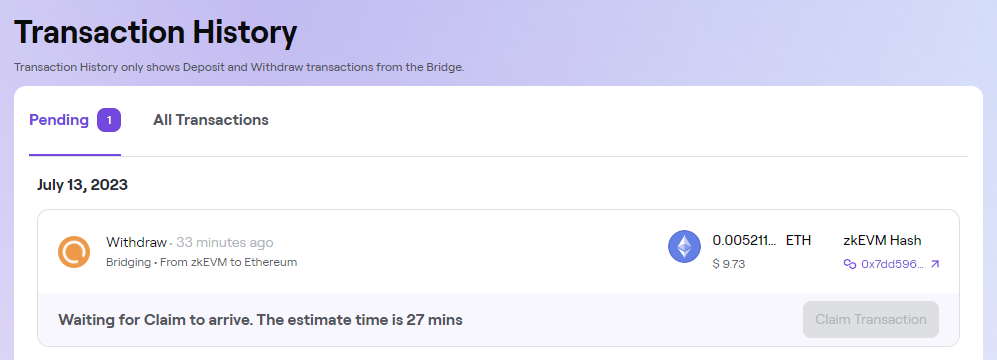The width and height of the screenshot is (997, 360).
Task: Click the ETH currency label
Action: pyautogui.click(x=799, y=240)
